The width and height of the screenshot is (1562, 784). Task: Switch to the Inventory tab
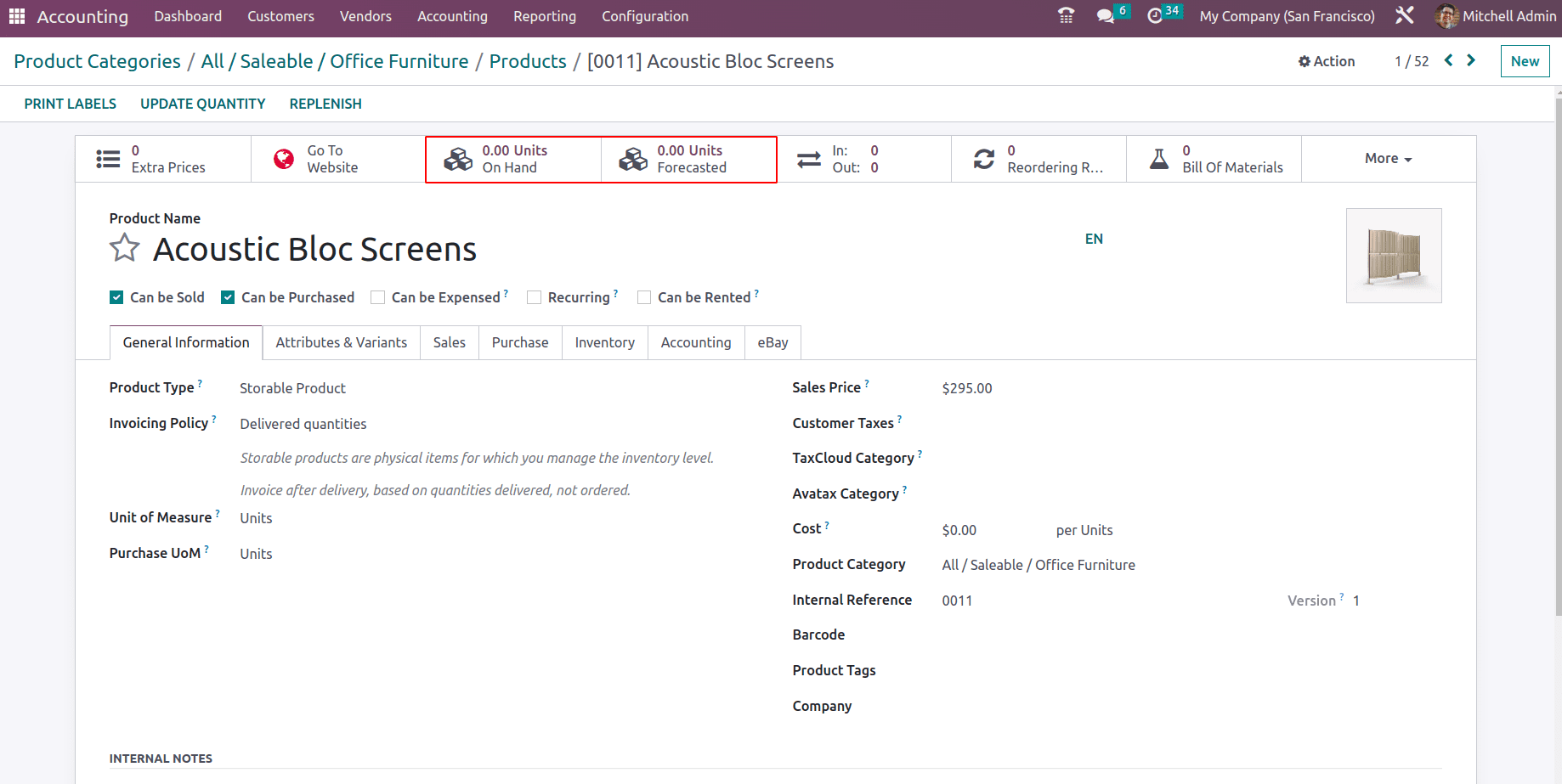(x=604, y=342)
